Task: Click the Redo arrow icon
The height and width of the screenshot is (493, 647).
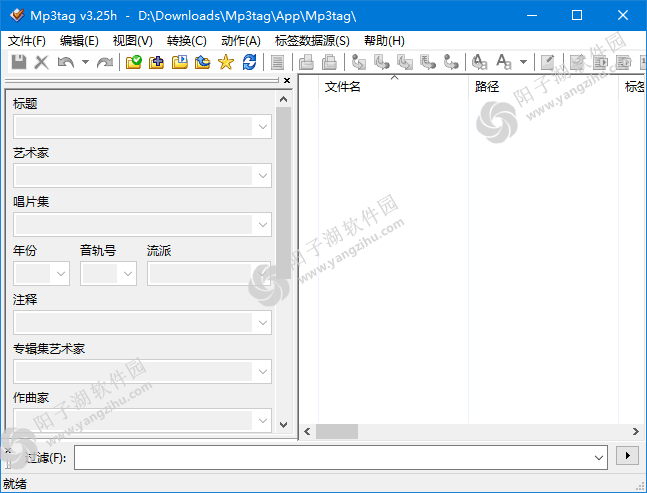Action: pyautogui.click(x=105, y=62)
